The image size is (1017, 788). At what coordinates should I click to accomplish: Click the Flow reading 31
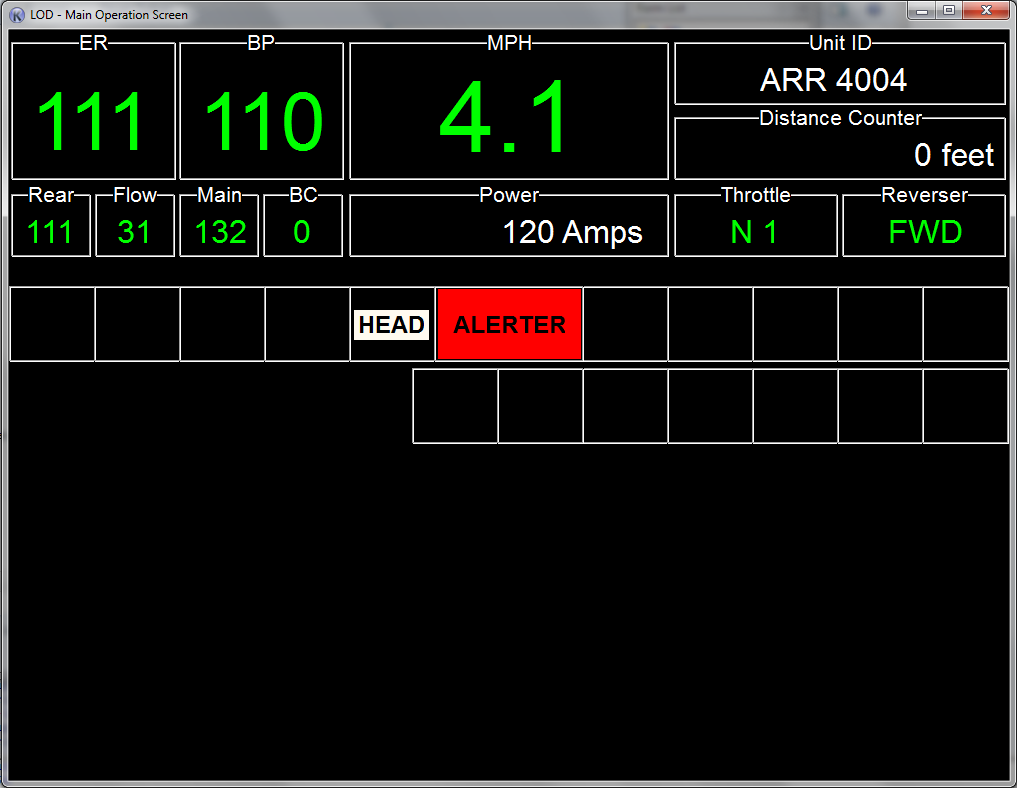click(134, 232)
